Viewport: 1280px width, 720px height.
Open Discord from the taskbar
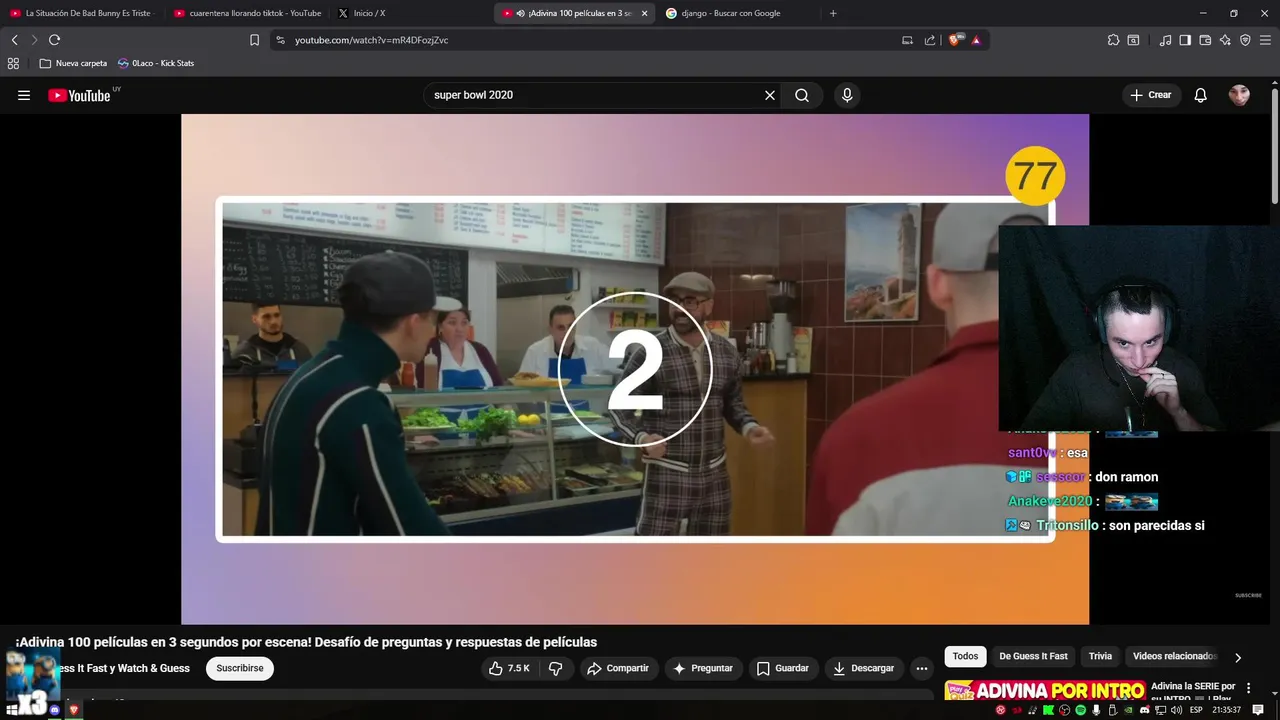pos(55,710)
